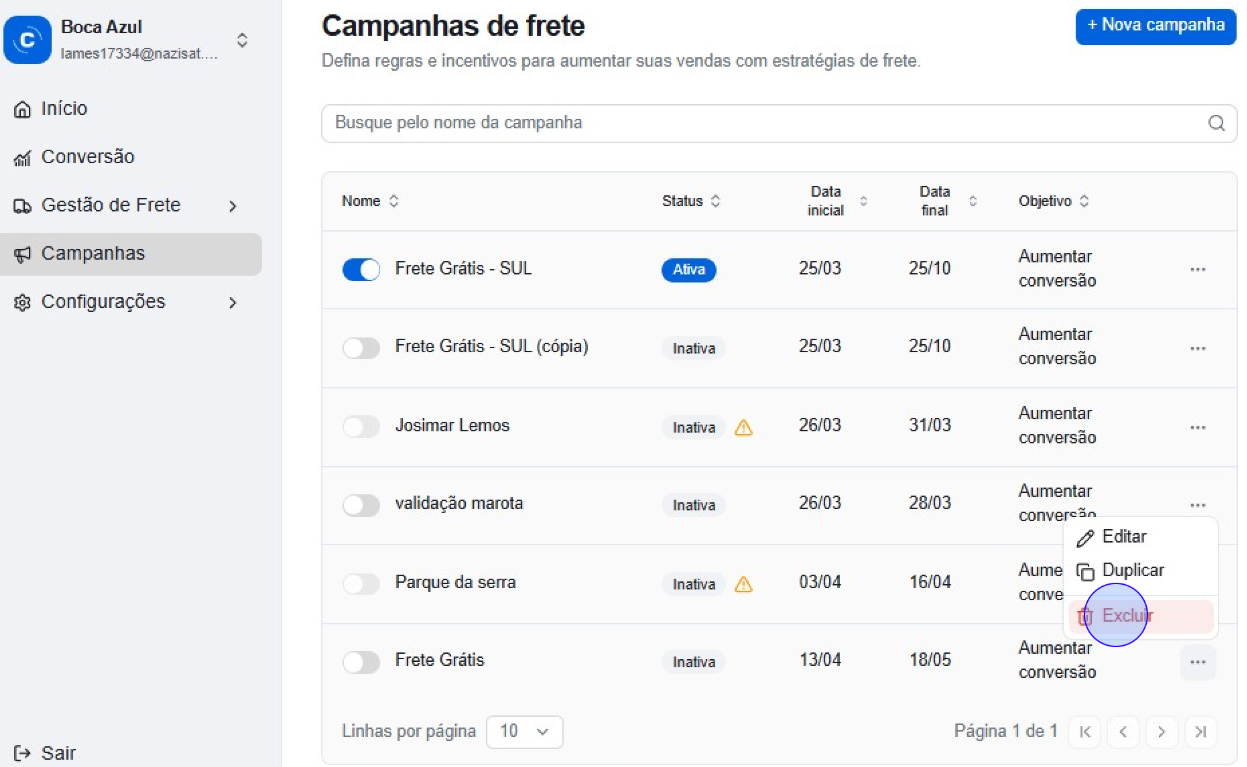The height and width of the screenshot is (767, 1247).
Task: Click the Boca Azul logo icon
Action: 27,40
